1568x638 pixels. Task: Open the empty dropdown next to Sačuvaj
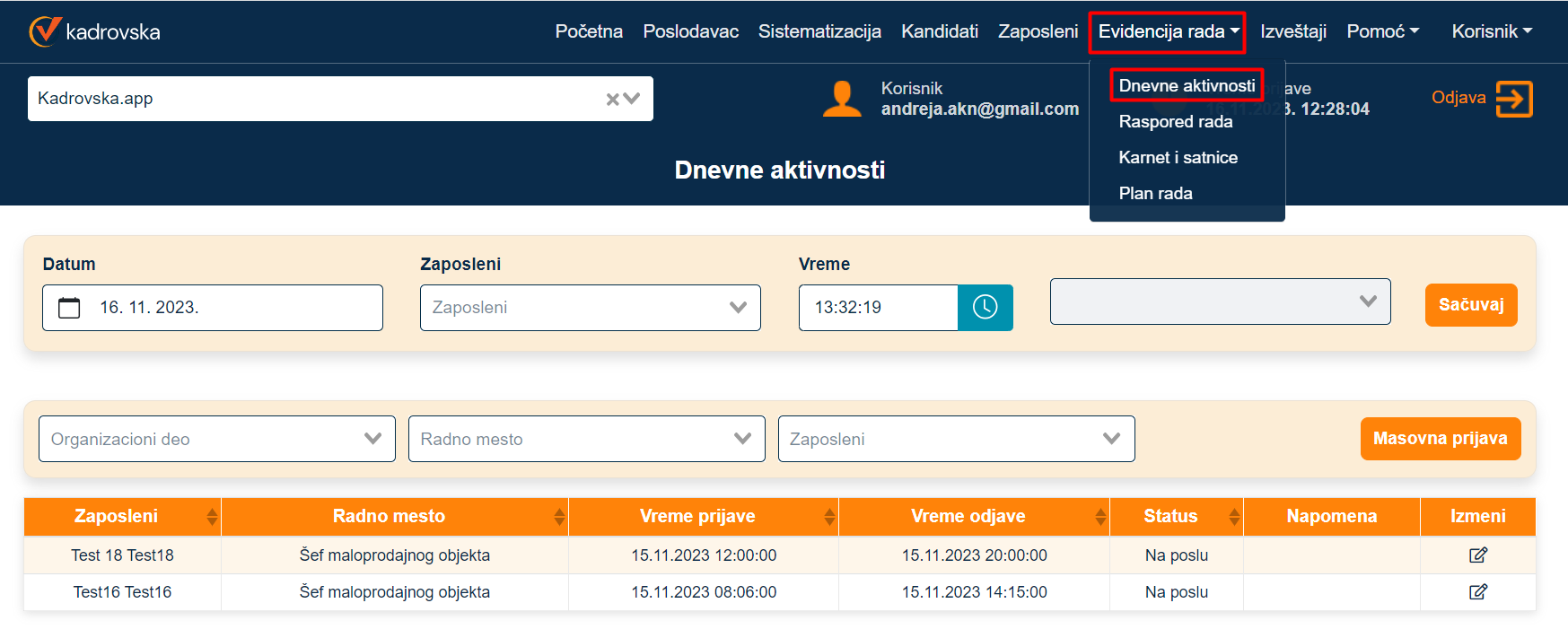point(1220,302)
